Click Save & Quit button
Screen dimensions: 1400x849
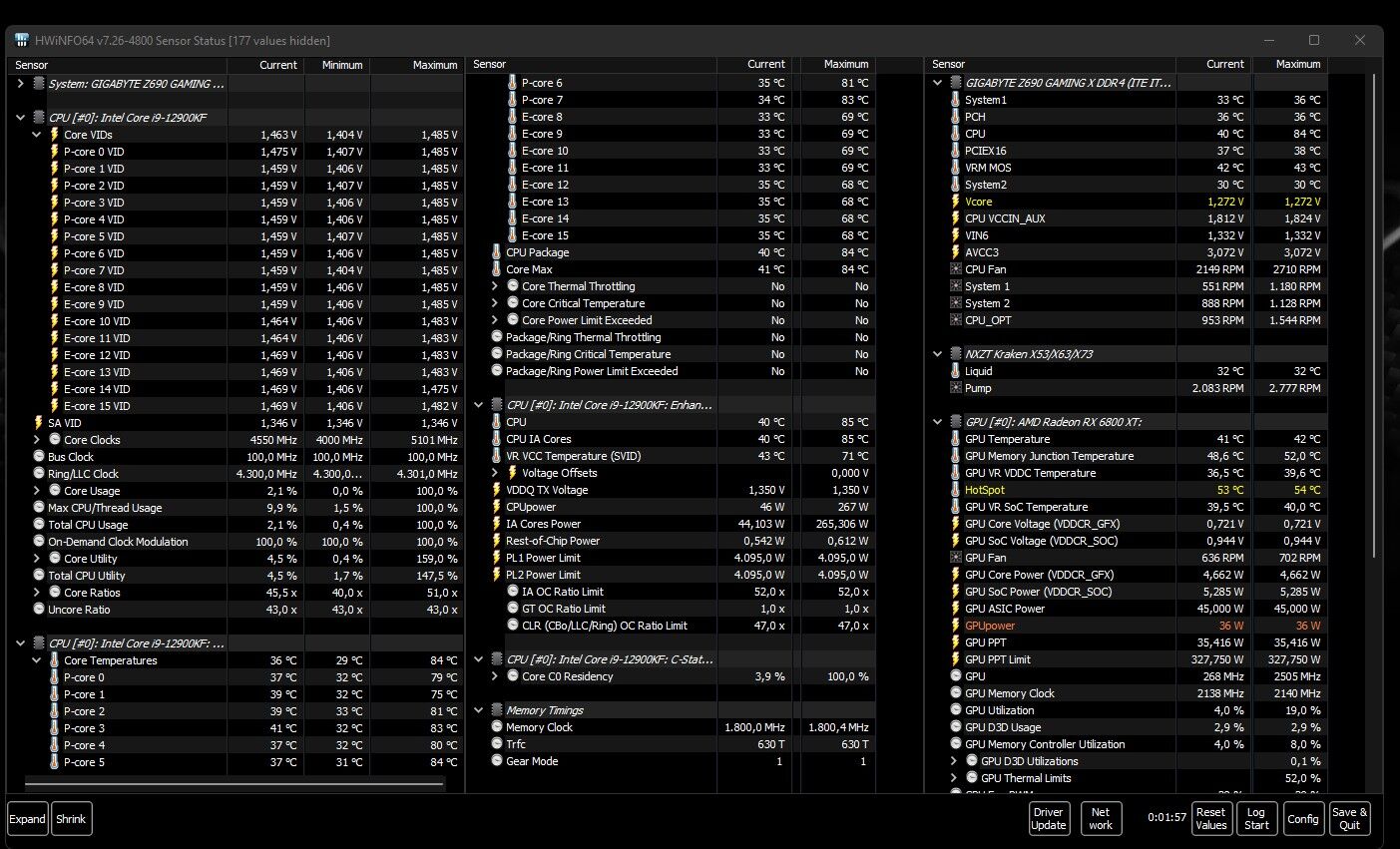tap(1350, 819)
